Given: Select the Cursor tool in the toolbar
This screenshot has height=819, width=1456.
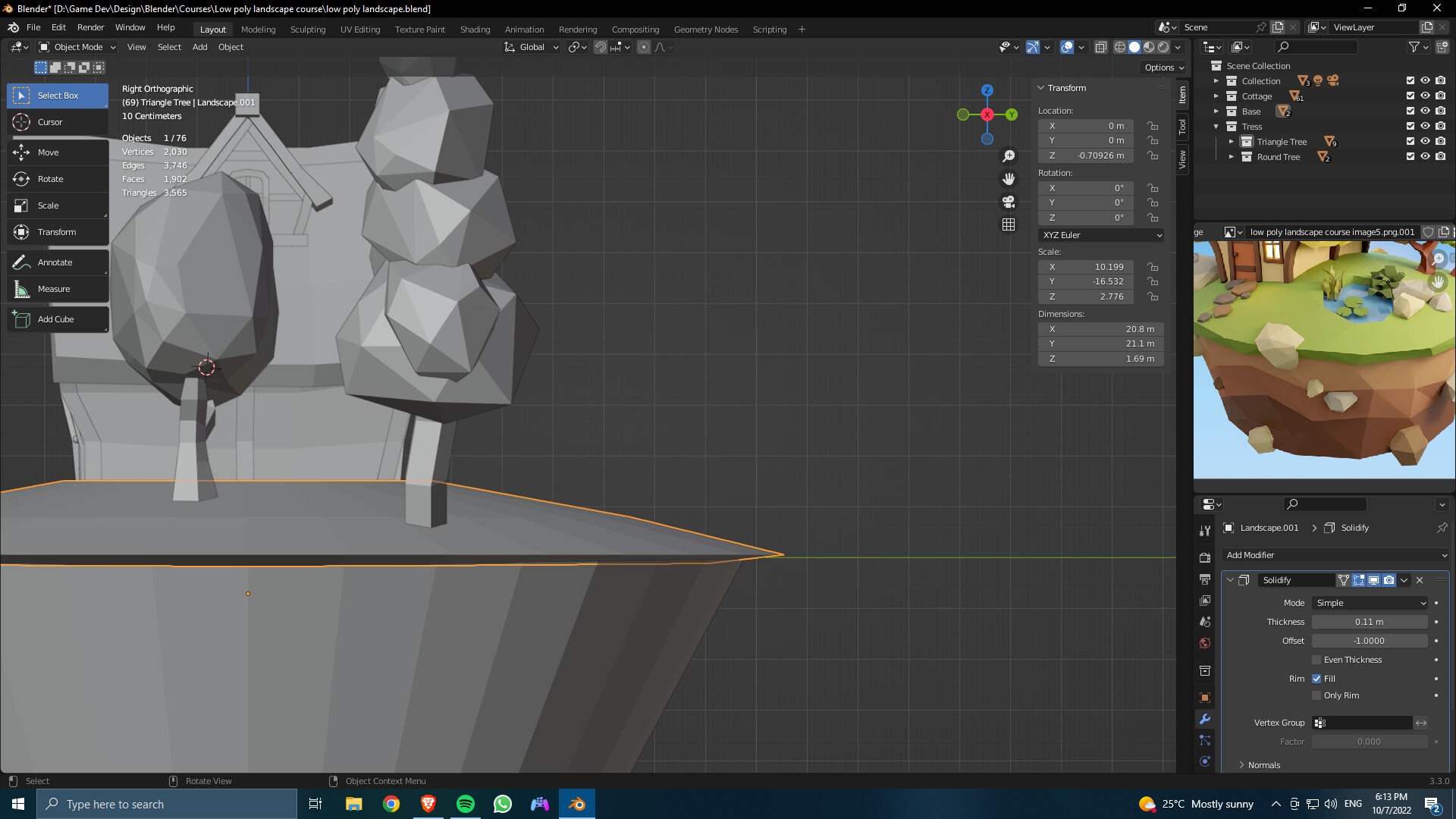Looking at the screenshot, I should tap(50, 121).
